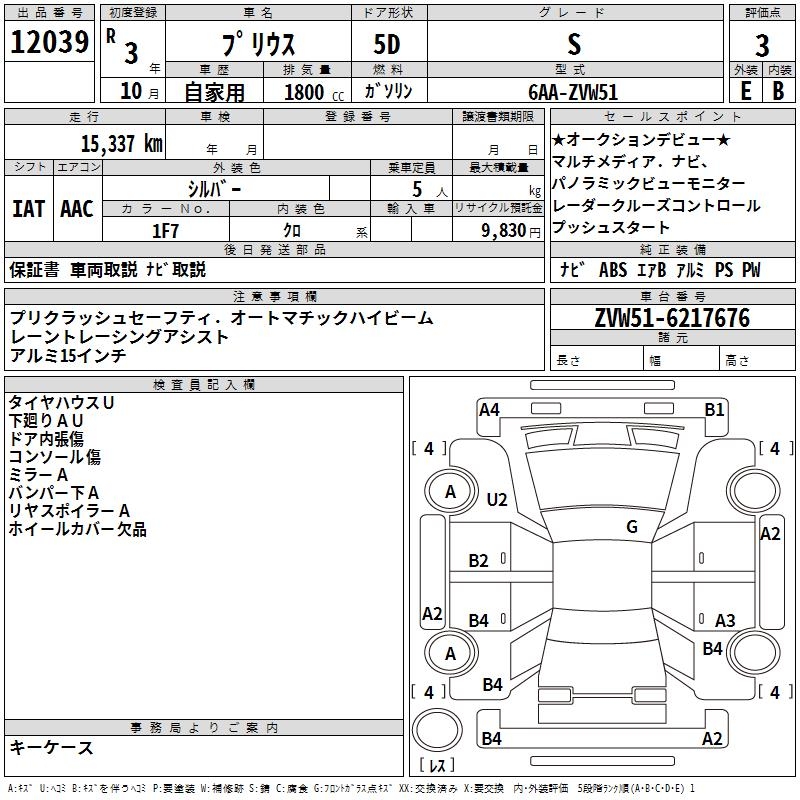The height and width of the screenshot is (800, 800).
Task: Click inspector note ミラーA
Action: pyautogui.click(x=38, y=474)
